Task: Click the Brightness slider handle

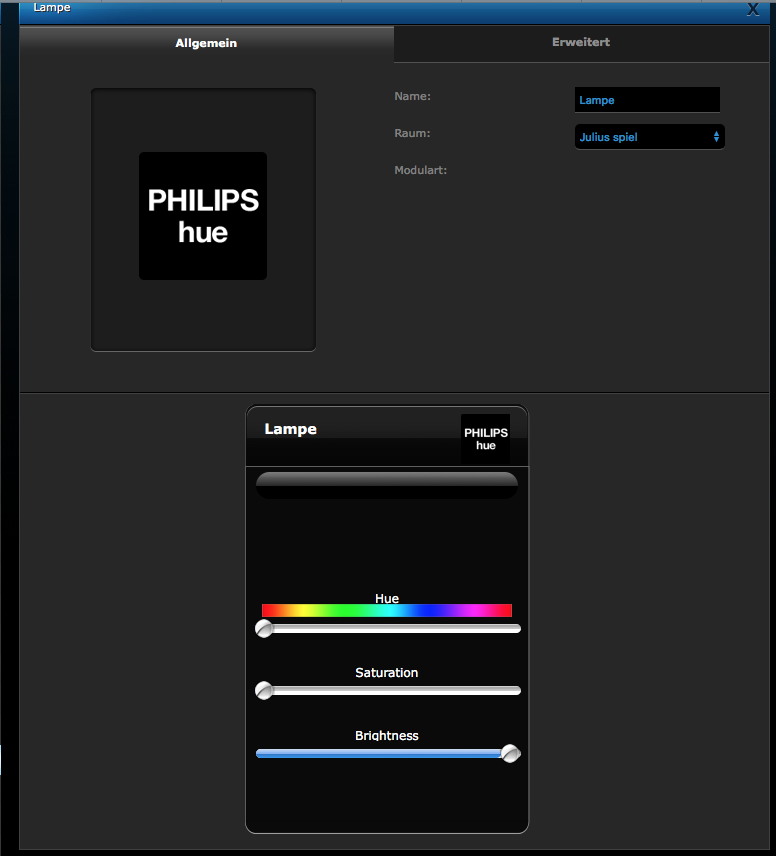Action: pyautogui.click(x=510, y=754)
